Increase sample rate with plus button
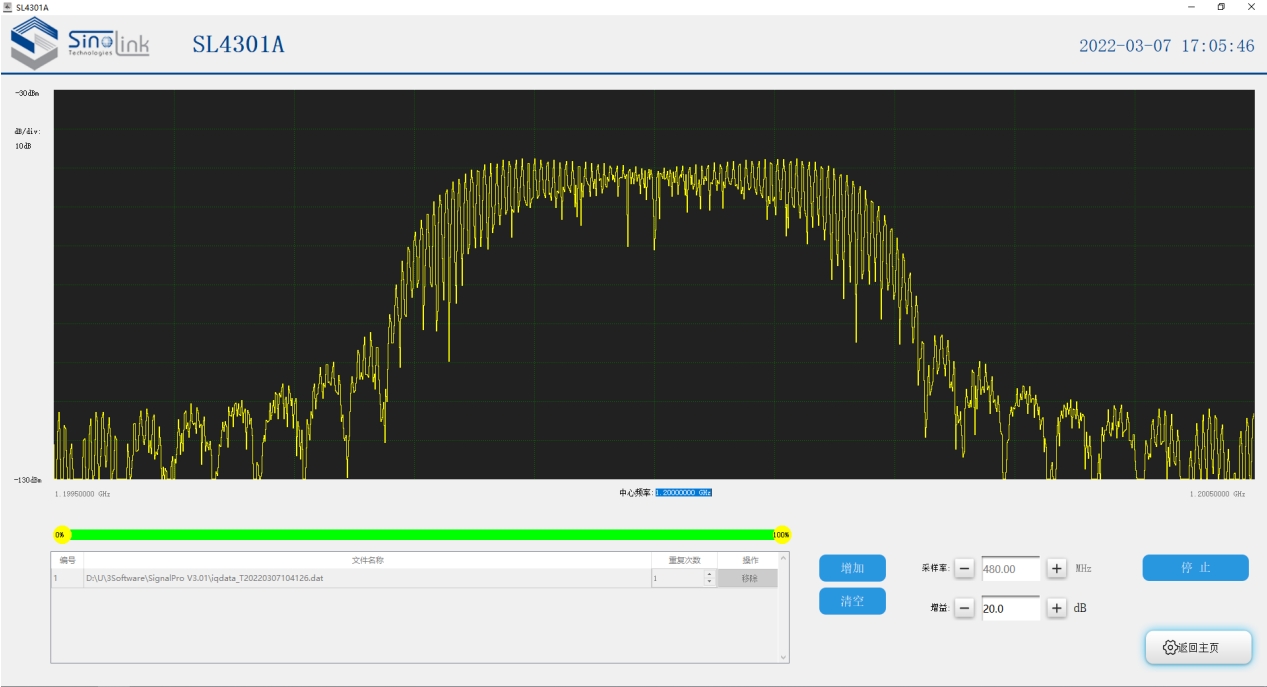Viewport: 1267px width, 687px height. pyautogui.click(x=1057, y=568)
